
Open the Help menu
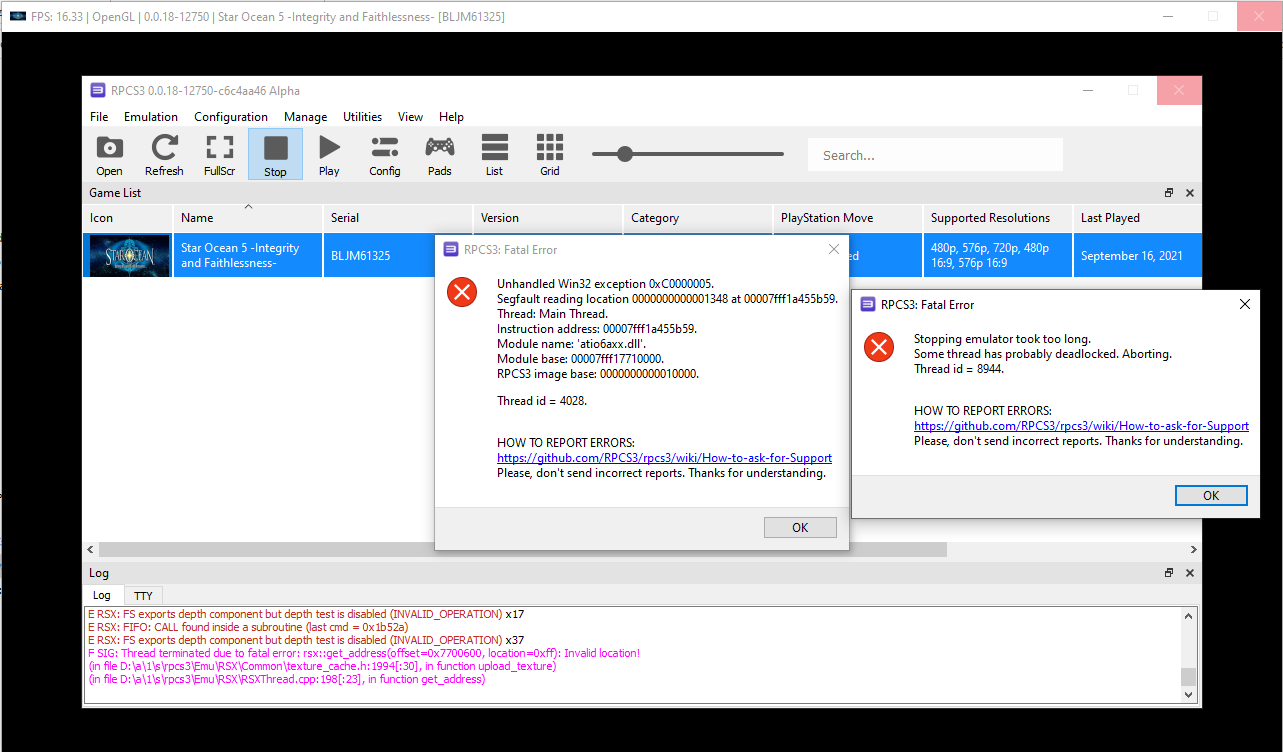(x=451, y=117)
